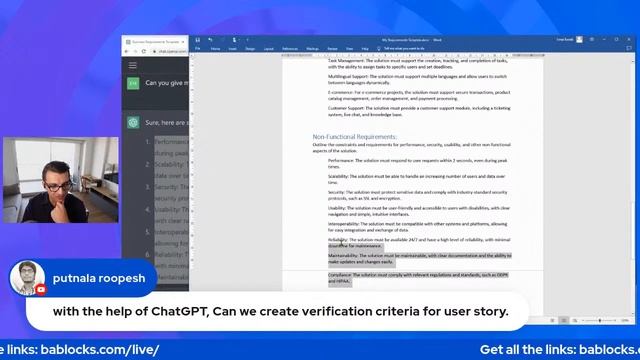
Task: Click the Non-Functional Requirements heading
Action: (355, 137)
